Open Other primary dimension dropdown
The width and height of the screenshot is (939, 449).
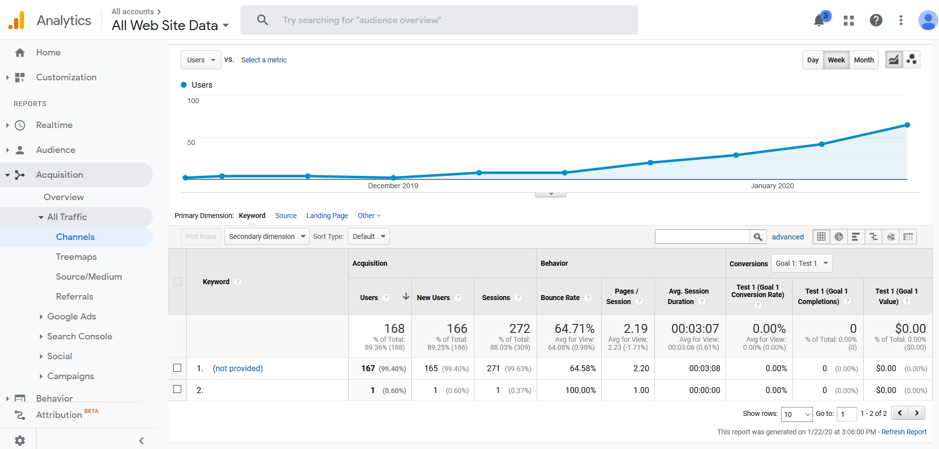tap(369, 216)
